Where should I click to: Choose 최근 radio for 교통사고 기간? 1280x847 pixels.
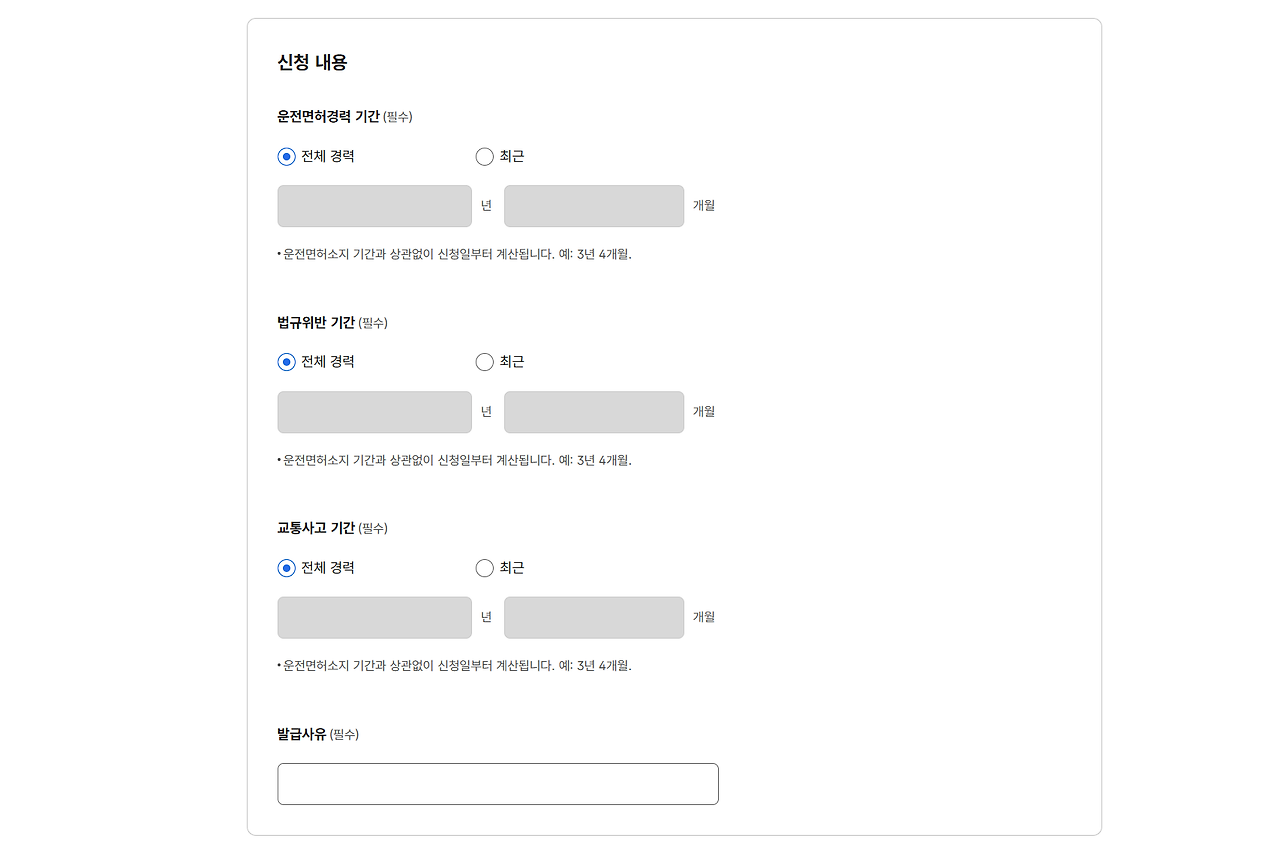[485, 568]
